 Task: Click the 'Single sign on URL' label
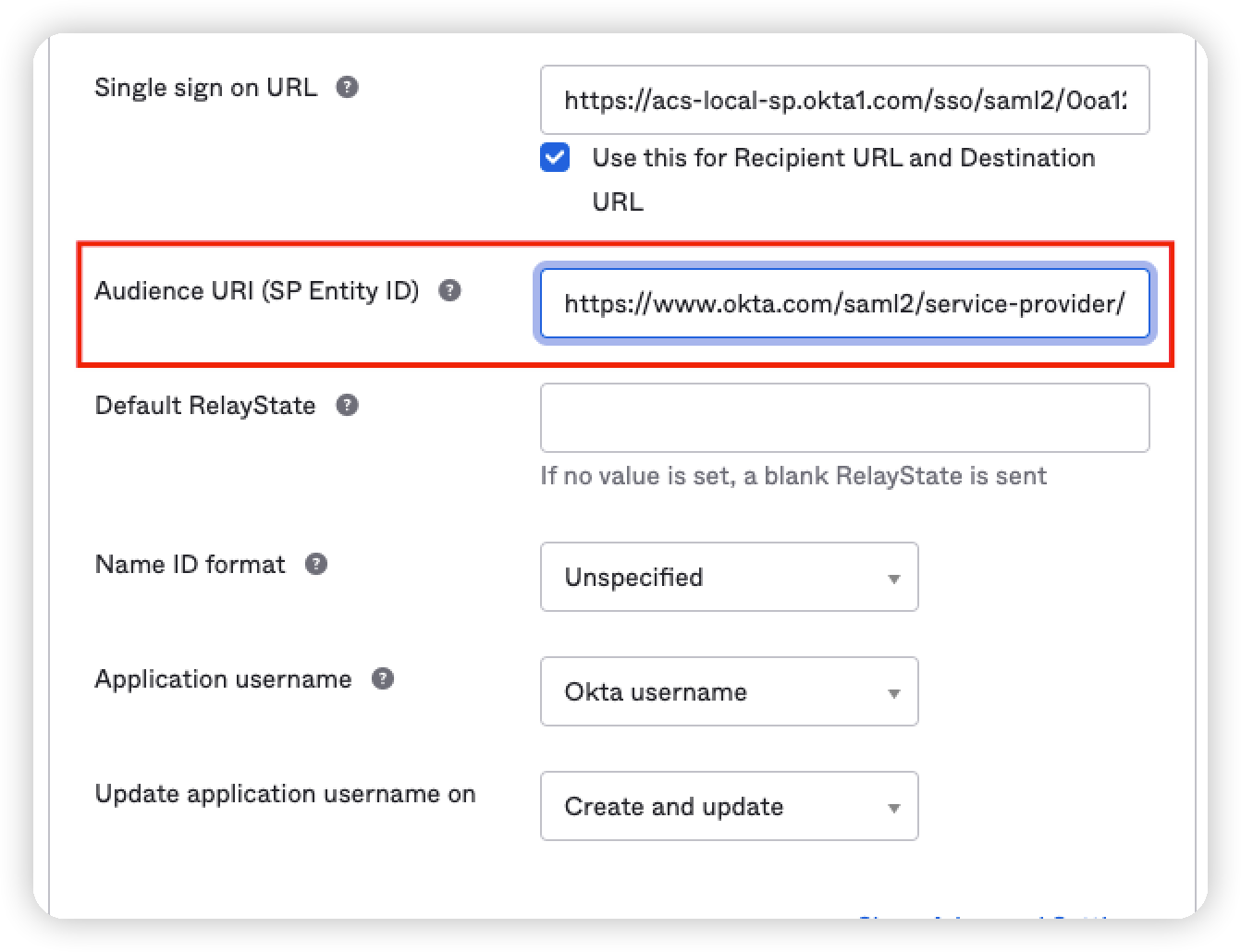tap(205, 88)
